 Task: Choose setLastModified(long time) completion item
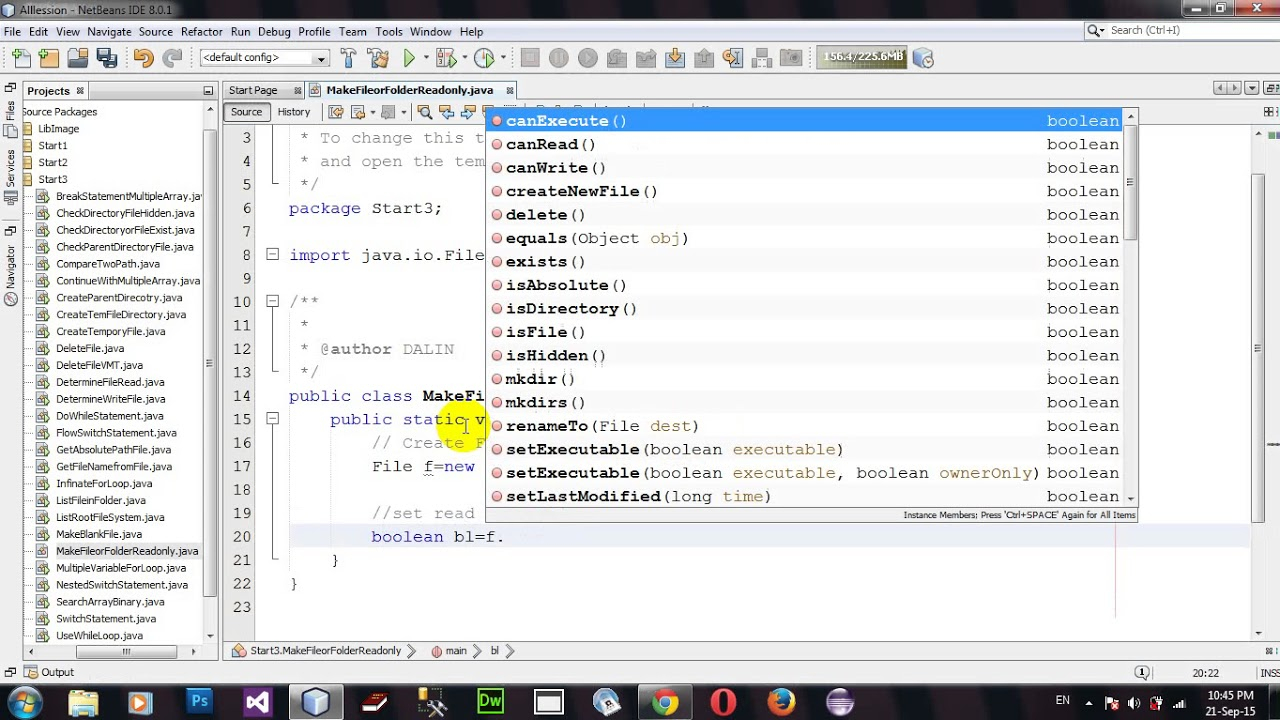click(806, 496)
